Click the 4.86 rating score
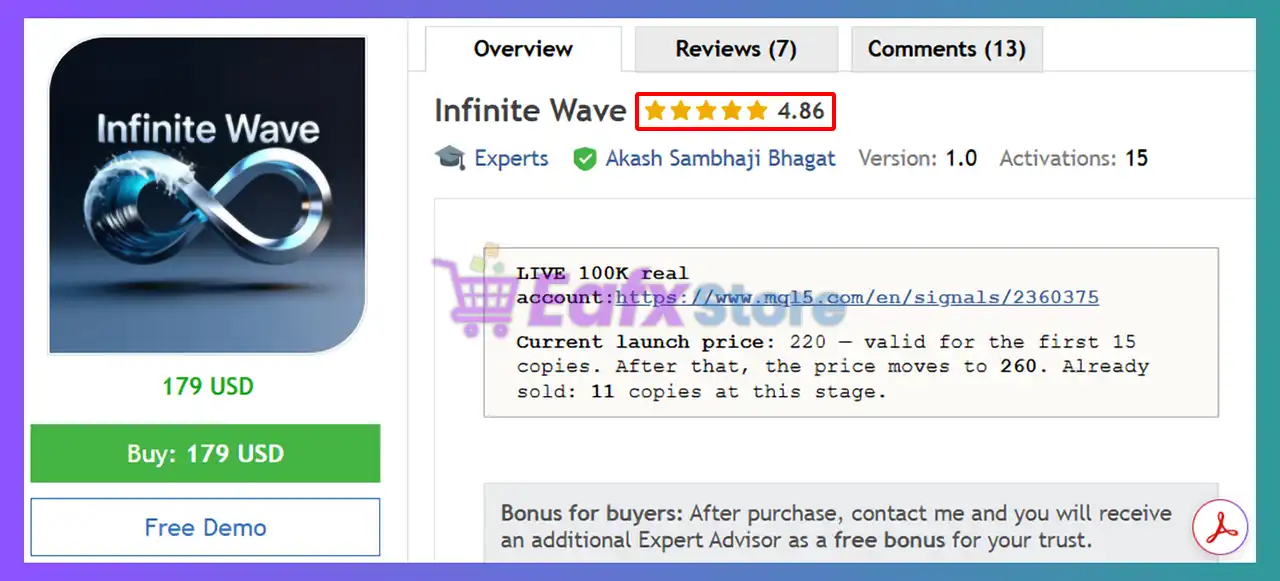 point(801,111)
